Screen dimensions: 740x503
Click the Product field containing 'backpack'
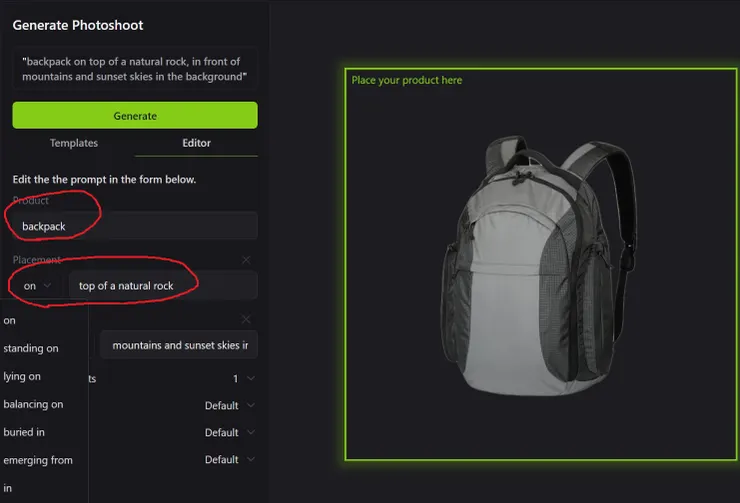coord(135,226)
